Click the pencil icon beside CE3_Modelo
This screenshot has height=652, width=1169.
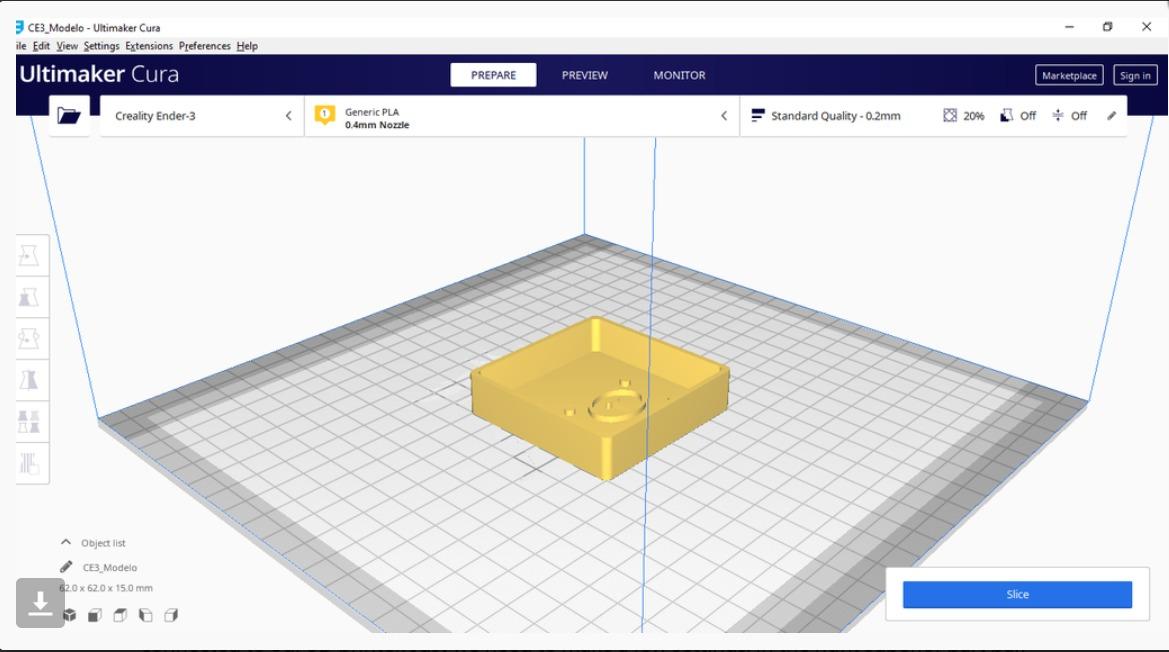[x=66, y=567]
